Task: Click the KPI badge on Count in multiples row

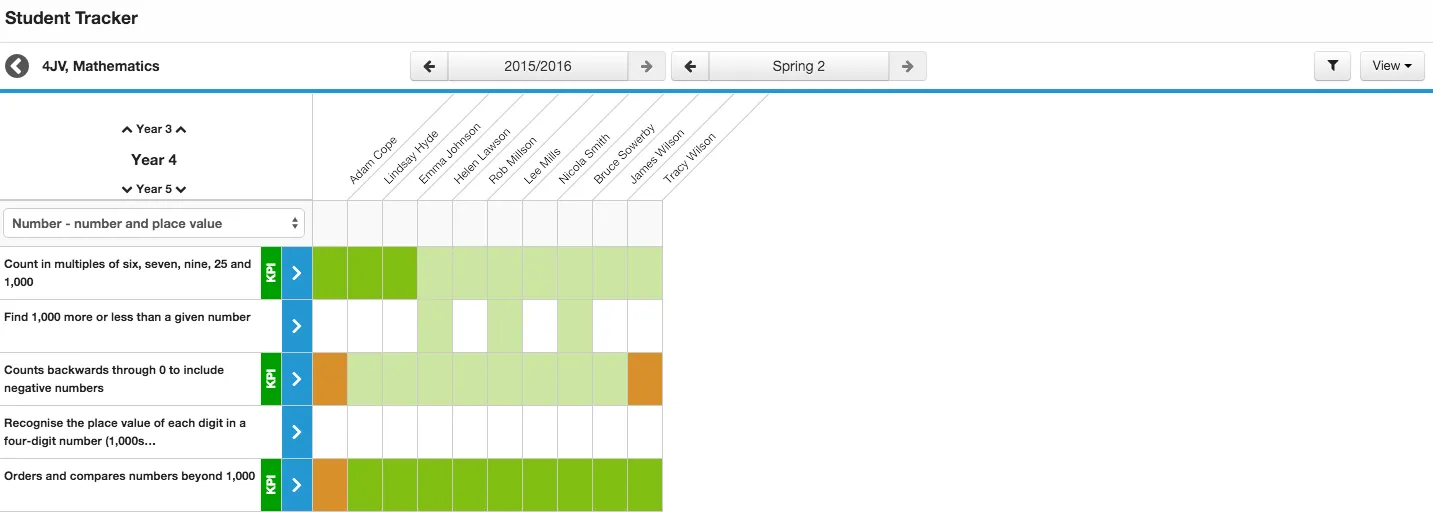Action: point(271,273)
